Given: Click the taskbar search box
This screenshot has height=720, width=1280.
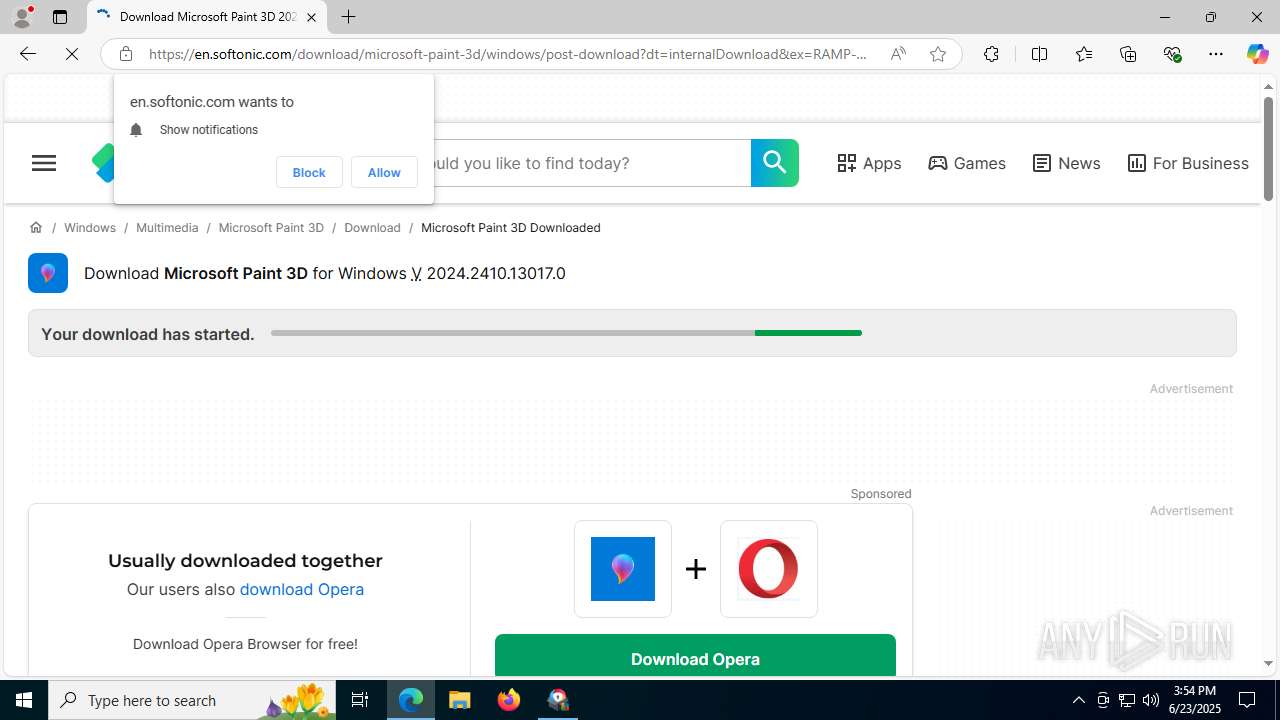Looking at the screenshot, I should (192, 700).
